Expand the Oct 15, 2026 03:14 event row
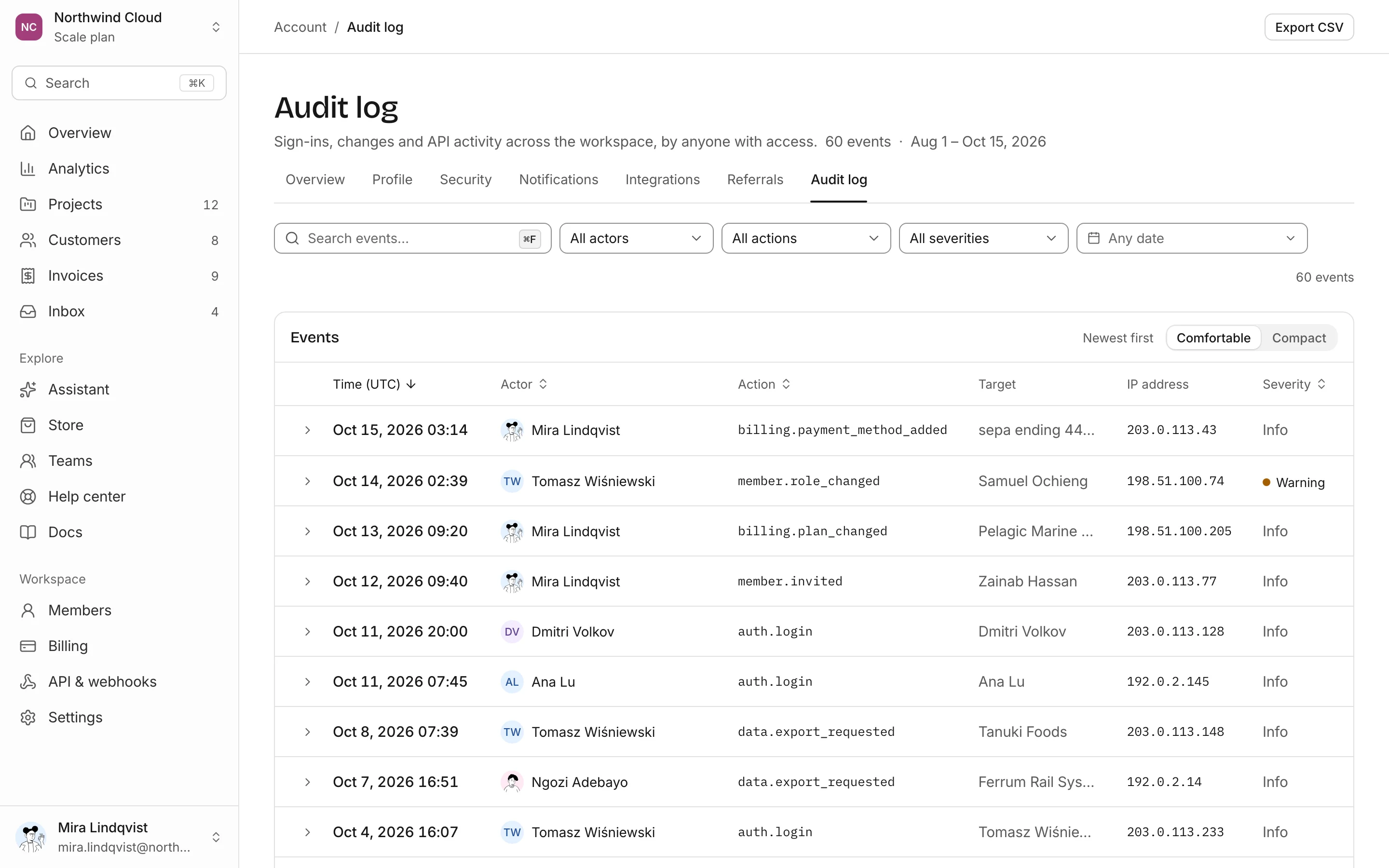 [x=308, y=430]
